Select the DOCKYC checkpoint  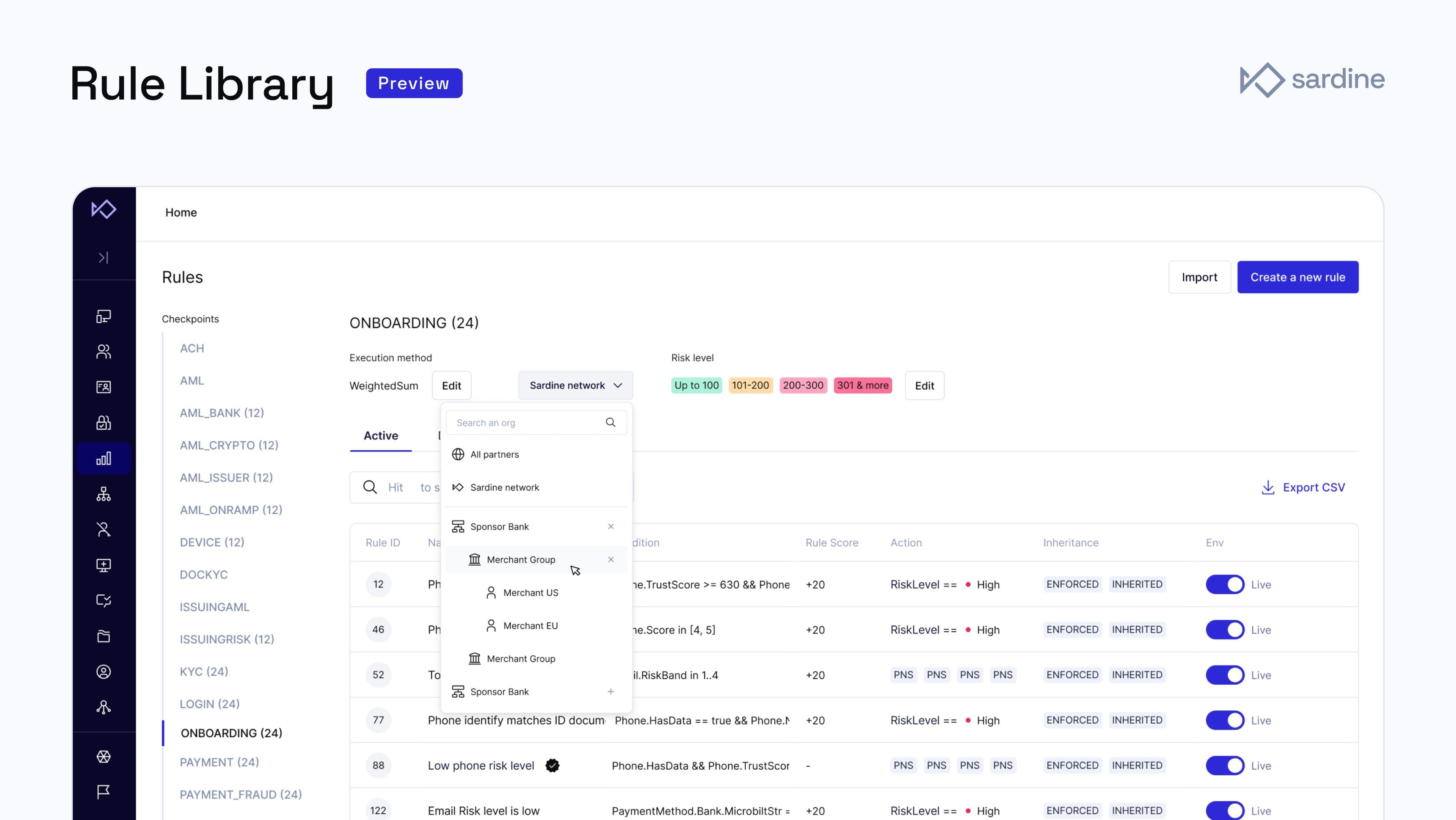click(x=204, y=575)
